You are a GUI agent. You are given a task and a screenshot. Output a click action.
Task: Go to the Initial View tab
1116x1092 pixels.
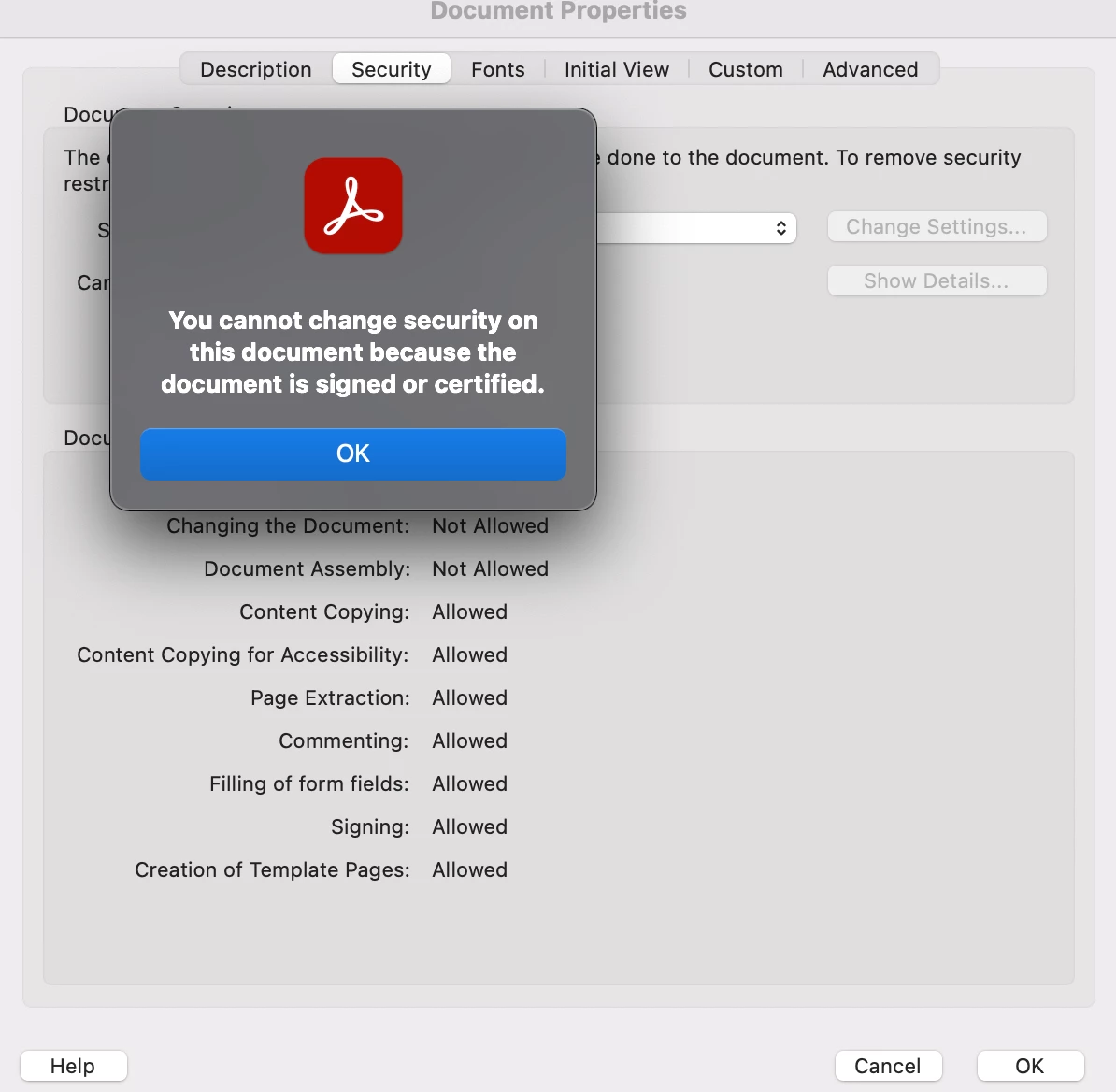point(616,69)
